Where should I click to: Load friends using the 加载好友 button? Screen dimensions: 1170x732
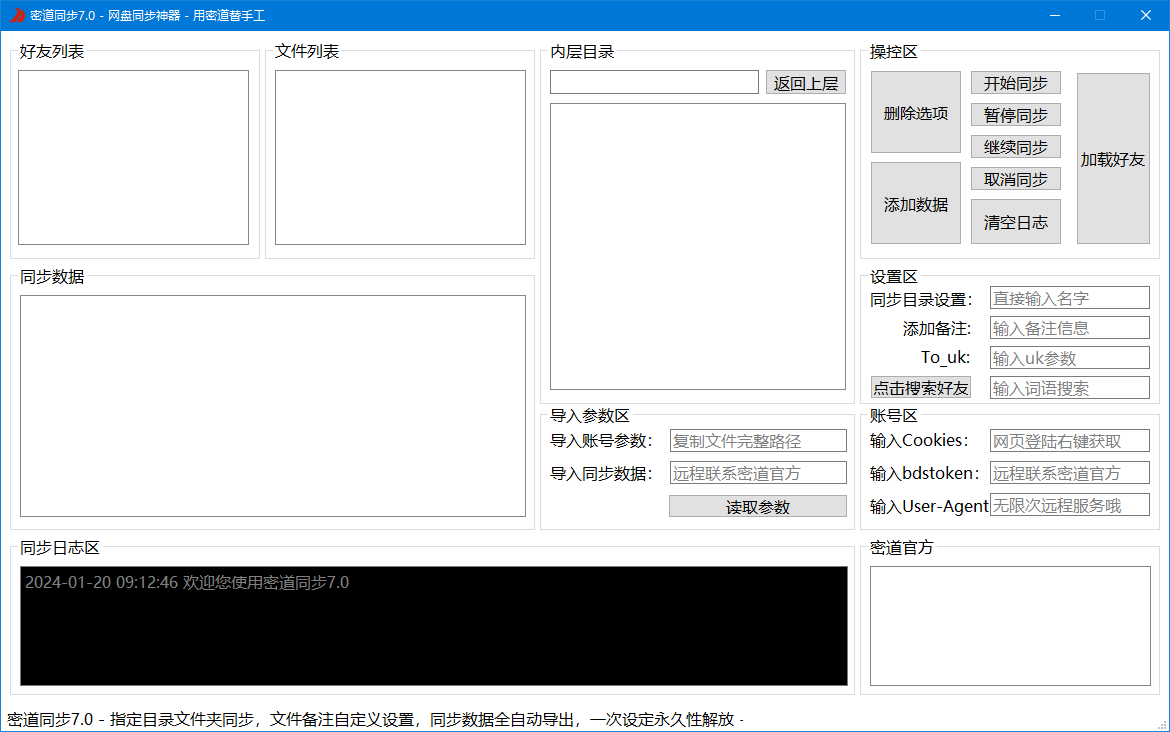pyautogui.click(x=1112, y=159)
